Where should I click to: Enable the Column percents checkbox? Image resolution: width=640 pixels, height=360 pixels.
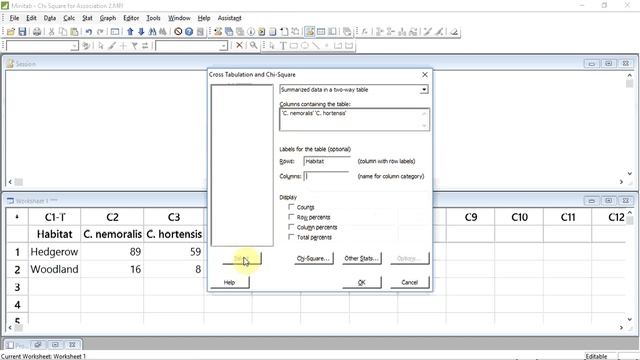click(x=291, y=227)
